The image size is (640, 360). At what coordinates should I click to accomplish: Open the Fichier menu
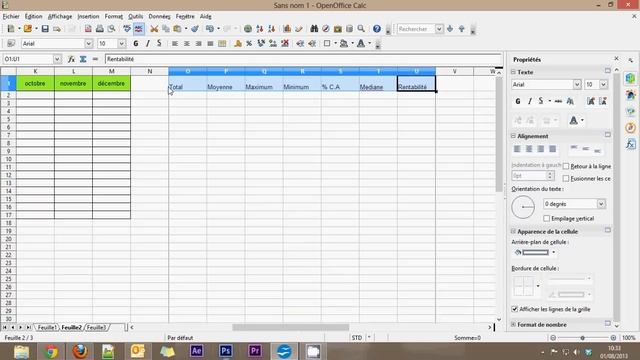pos(11,16)
